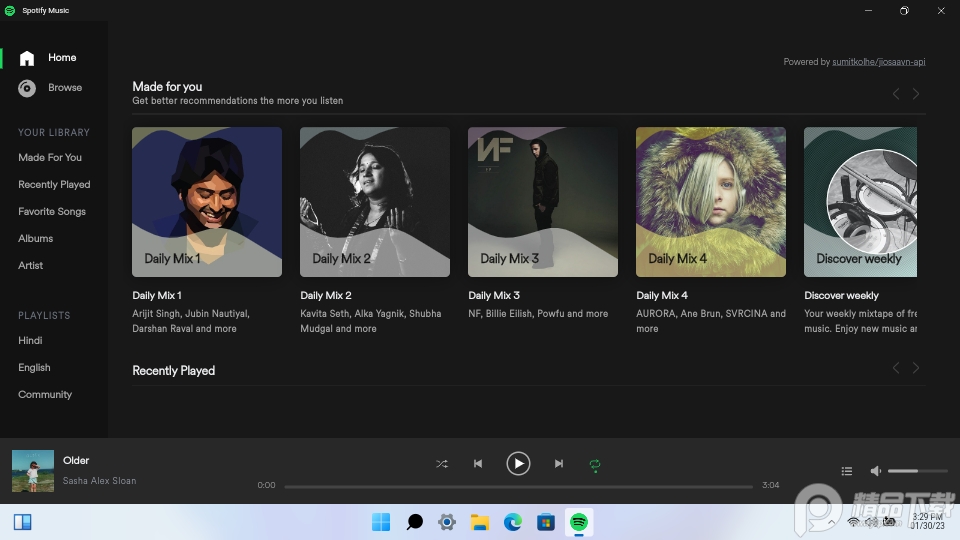This screenshot has width=960, height=540.
Task: Go to Recently Played in the sidebar
Action: pos(54,185)
